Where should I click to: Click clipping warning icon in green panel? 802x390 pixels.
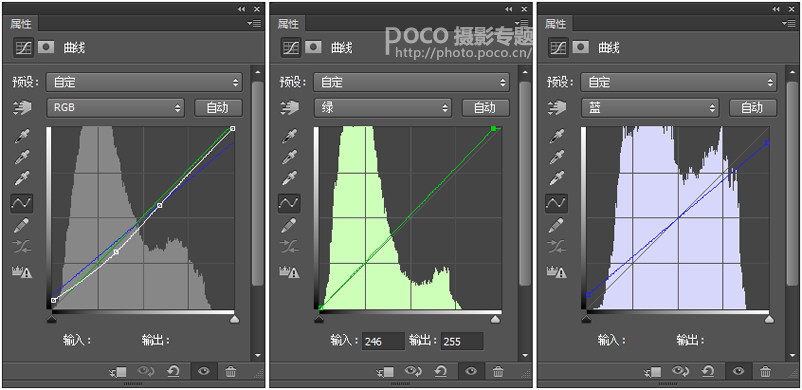pos(290,272)
